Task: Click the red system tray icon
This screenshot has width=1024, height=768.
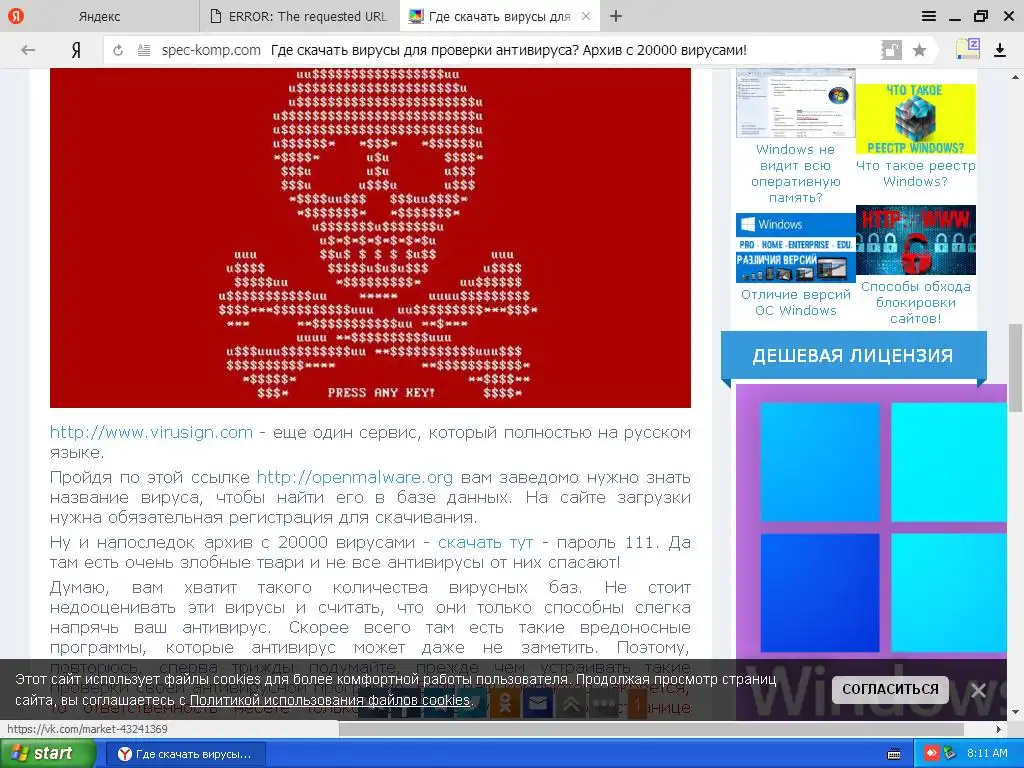Action: click(932, 754)
